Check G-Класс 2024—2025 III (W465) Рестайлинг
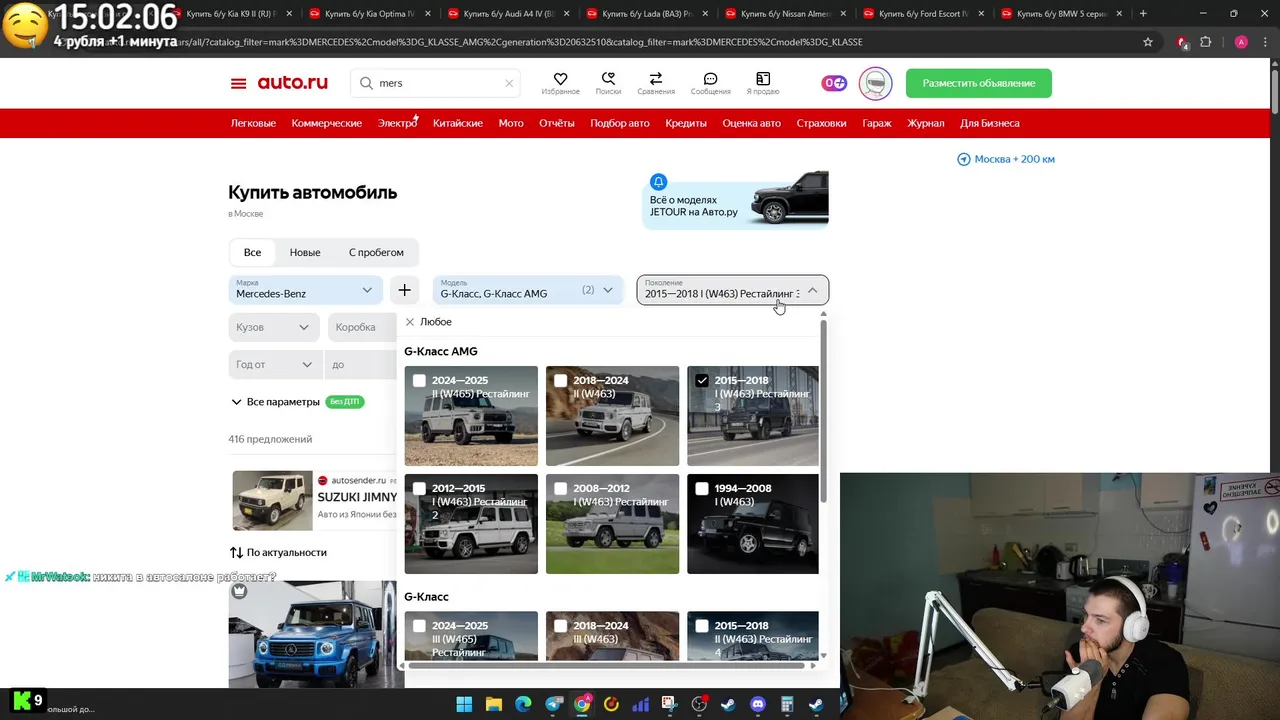This screenshot has width=1280, height=720. 419,626
